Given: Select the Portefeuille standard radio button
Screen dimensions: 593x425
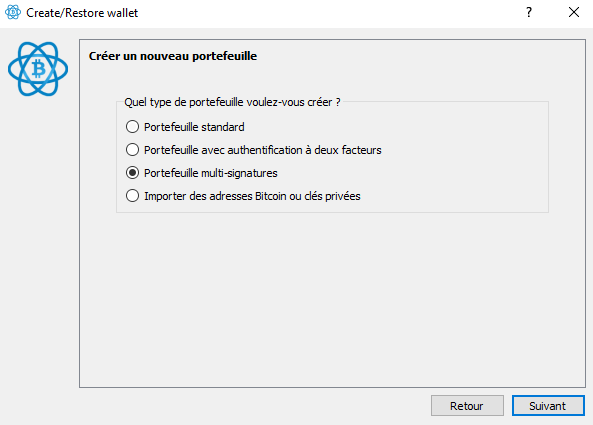Looking at the screenshot, I should click(132, 127).
